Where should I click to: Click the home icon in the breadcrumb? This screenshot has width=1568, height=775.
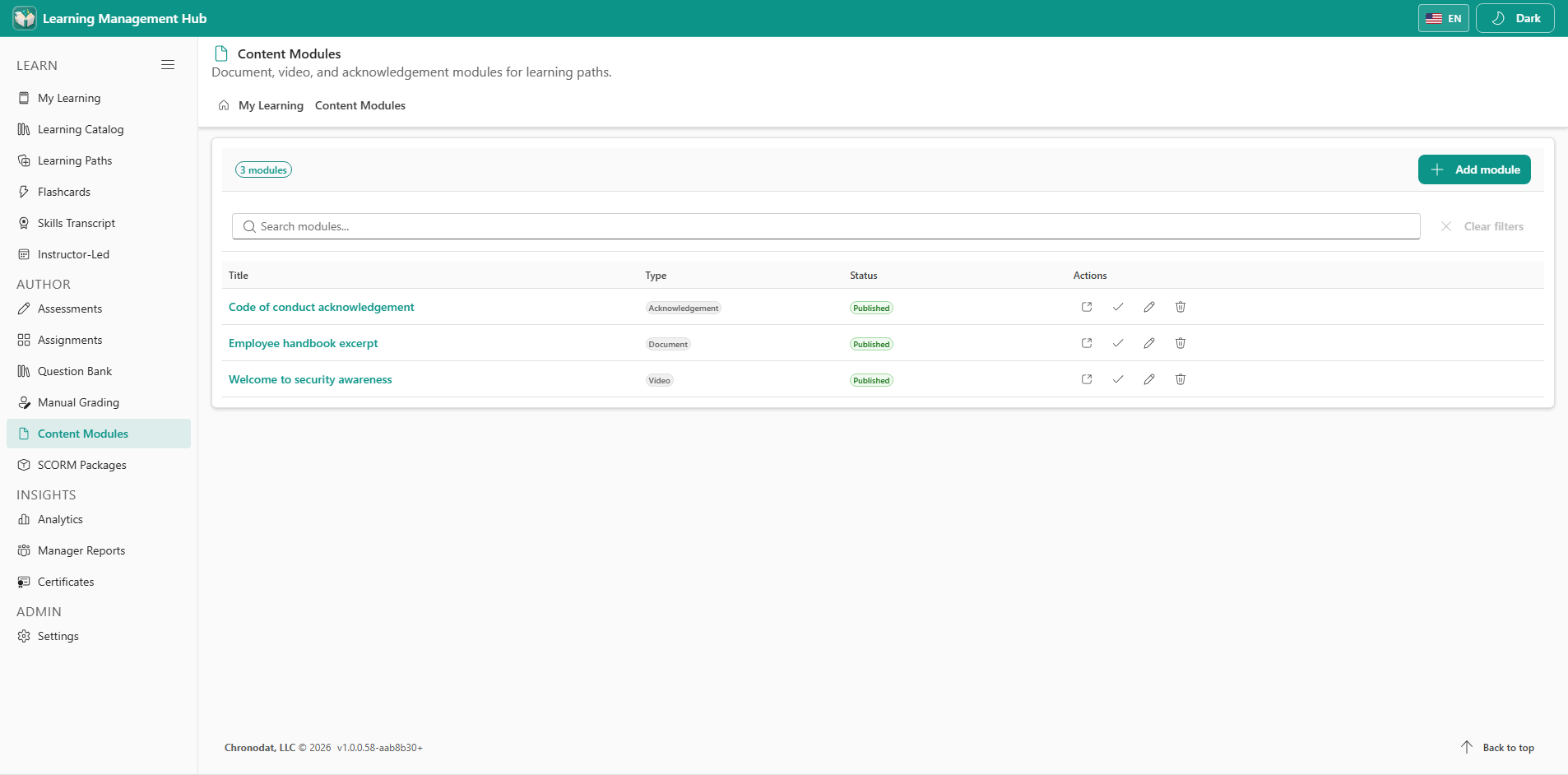click(x=224, y=105)
